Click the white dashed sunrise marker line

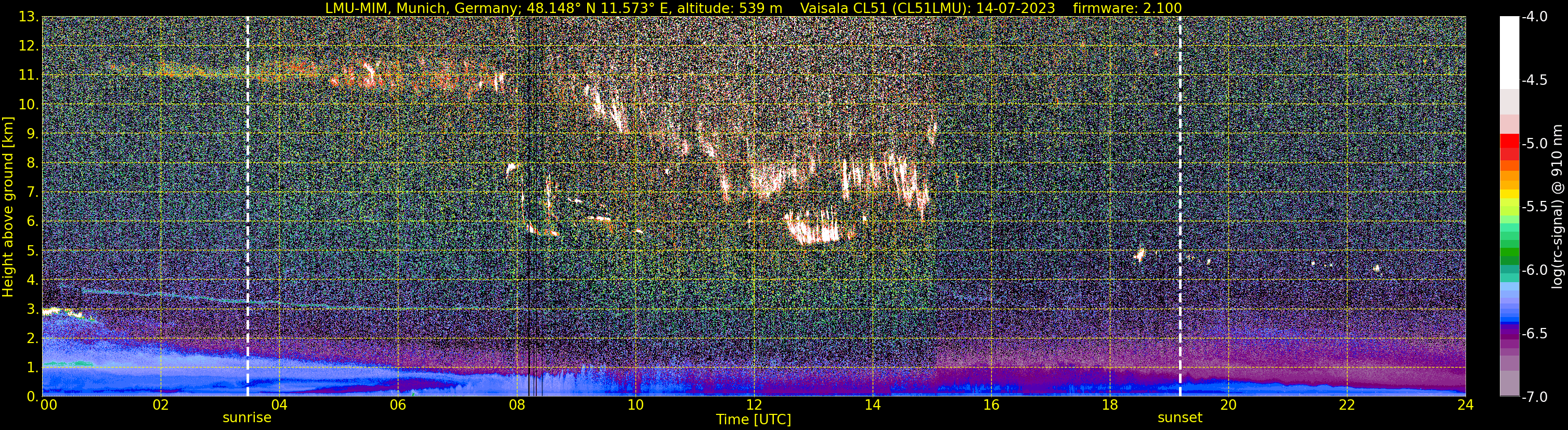click(x=248, y=207)
